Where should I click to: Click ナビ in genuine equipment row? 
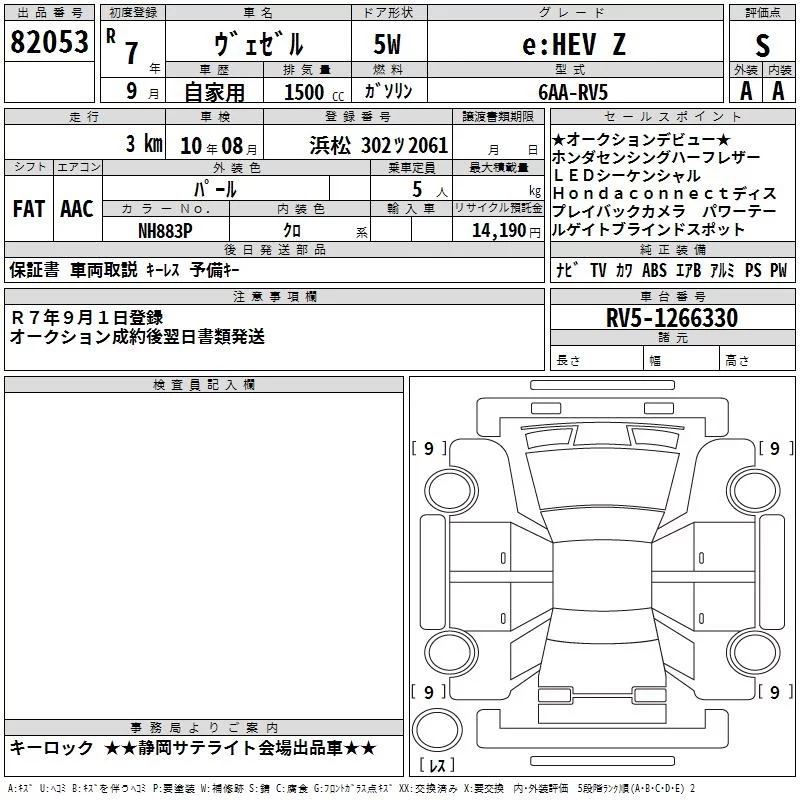point(567,270)
